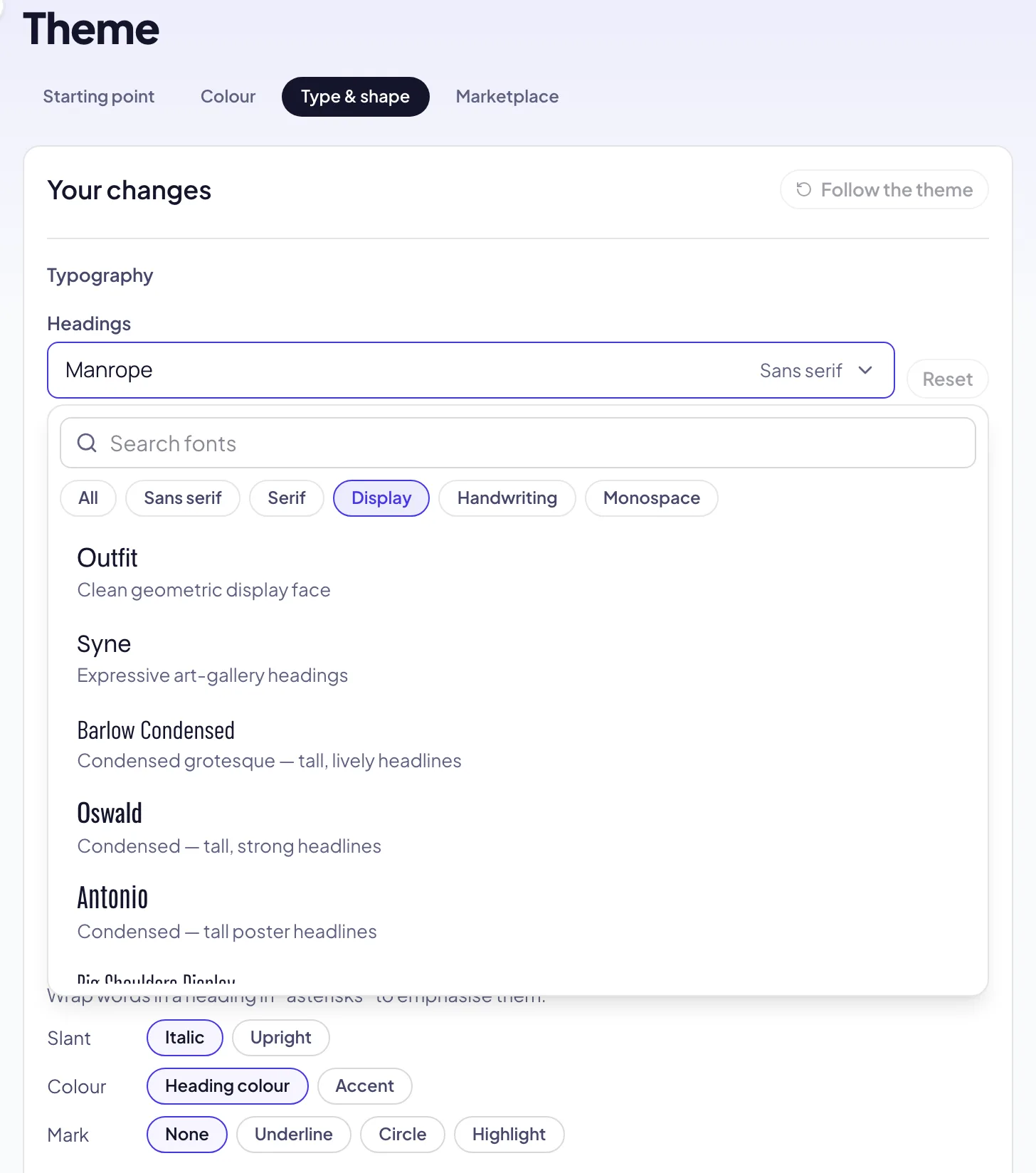
Task: Select the Antonio font
Action: point(518,915)
